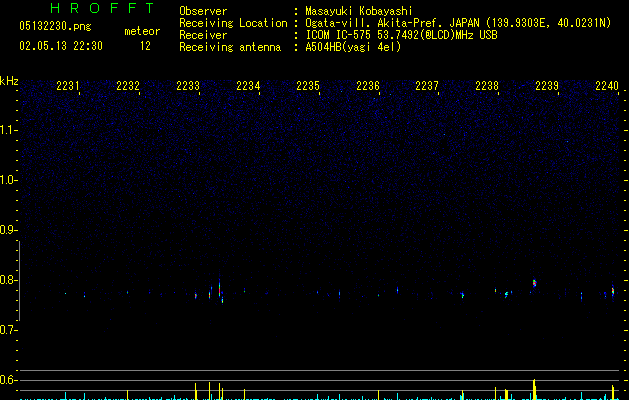Click the Receiving Location label
629x400 pixels.
233,23
